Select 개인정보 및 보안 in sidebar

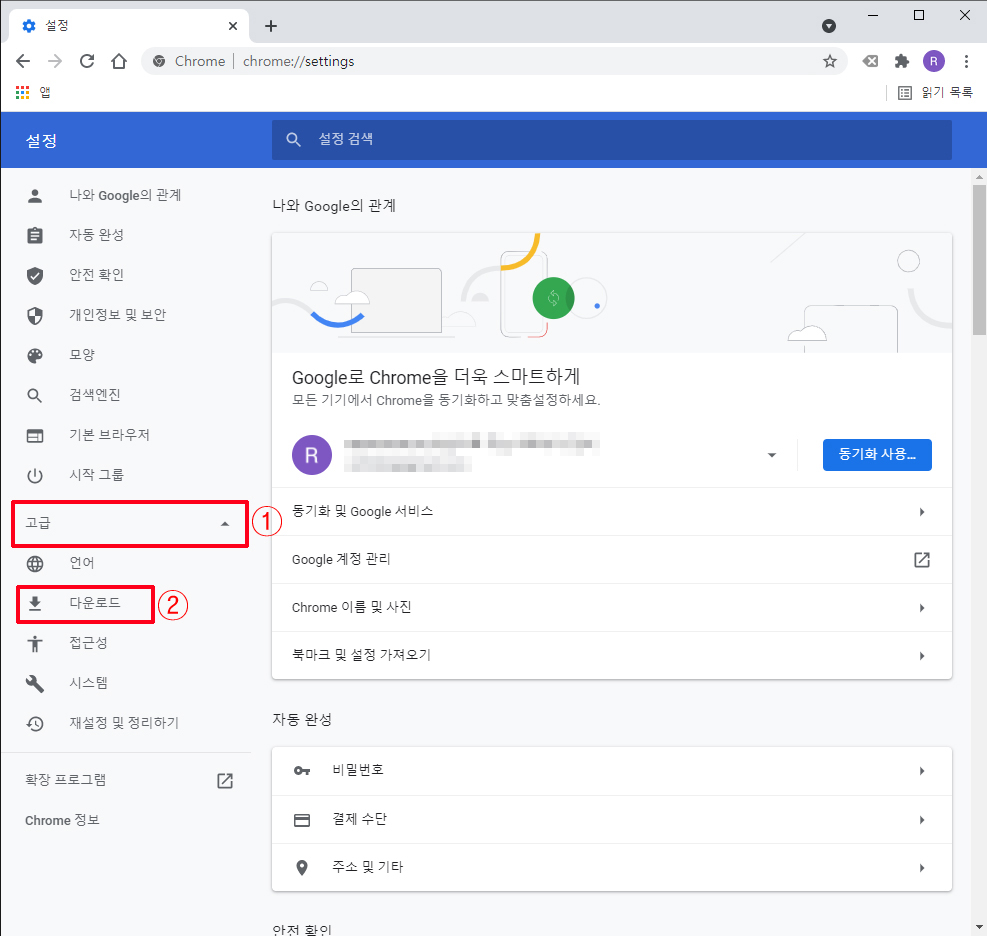[118, 315]
